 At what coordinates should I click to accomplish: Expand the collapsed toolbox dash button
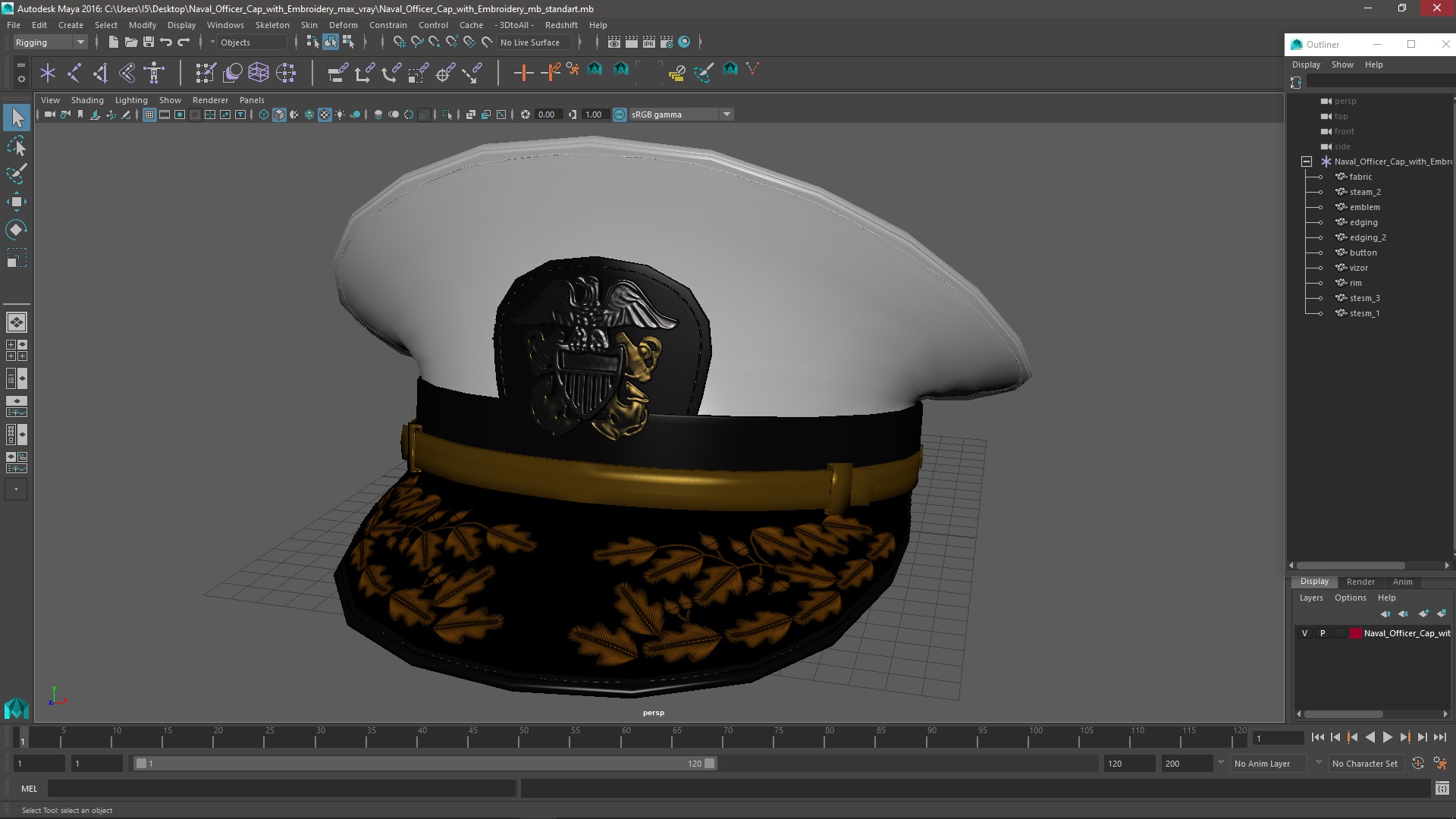pos(16,490)
